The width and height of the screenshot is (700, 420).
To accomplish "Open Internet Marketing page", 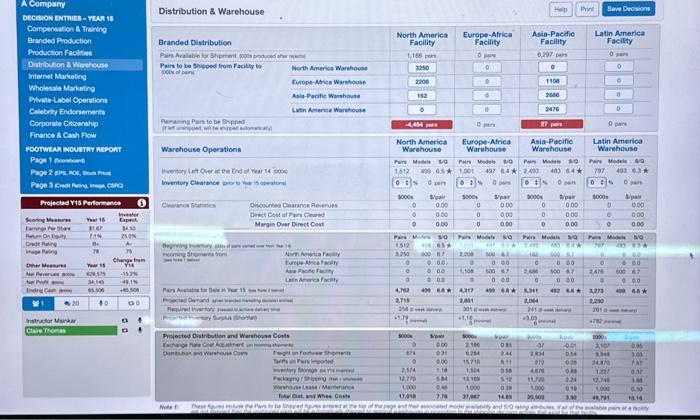I will point(57,76).
